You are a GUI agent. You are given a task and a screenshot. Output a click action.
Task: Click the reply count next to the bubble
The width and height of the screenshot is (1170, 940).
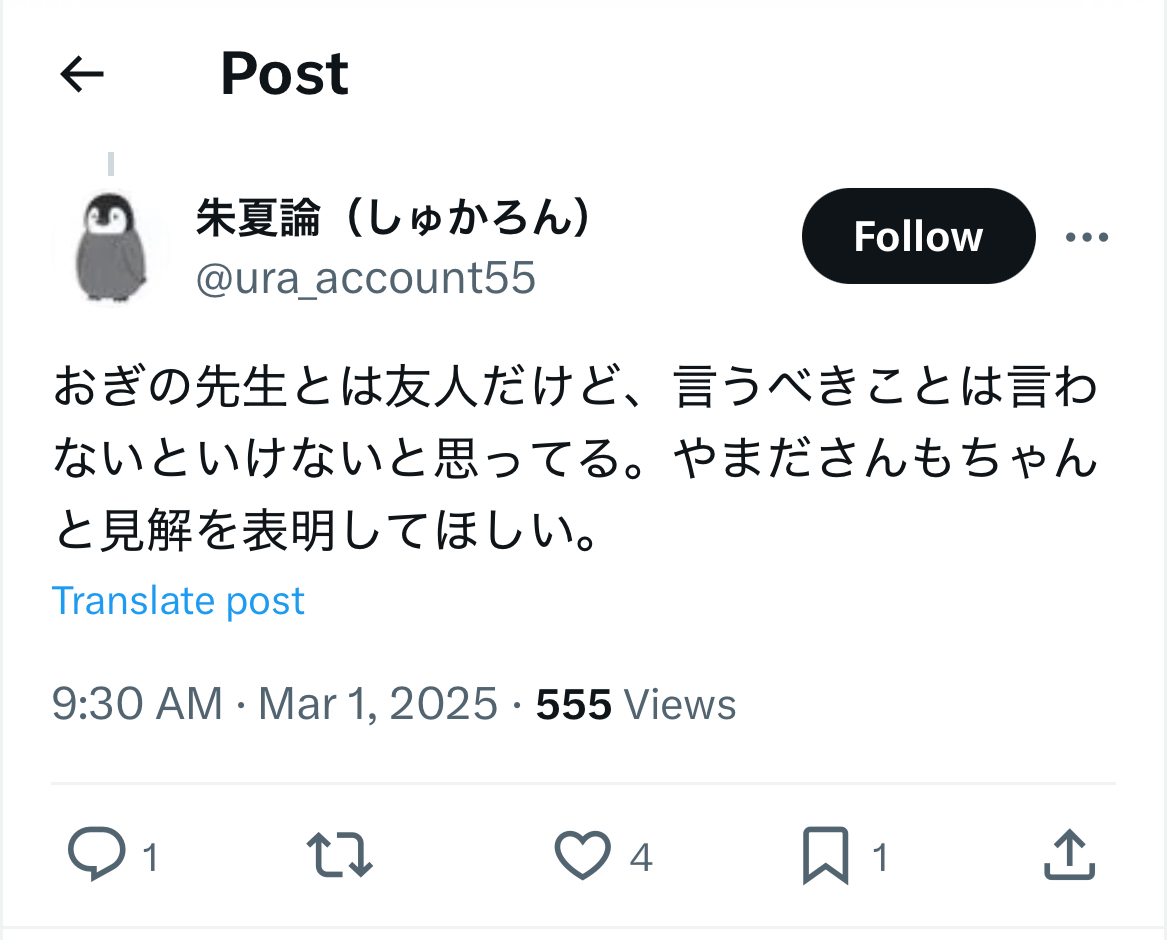(x=151, y=856)
